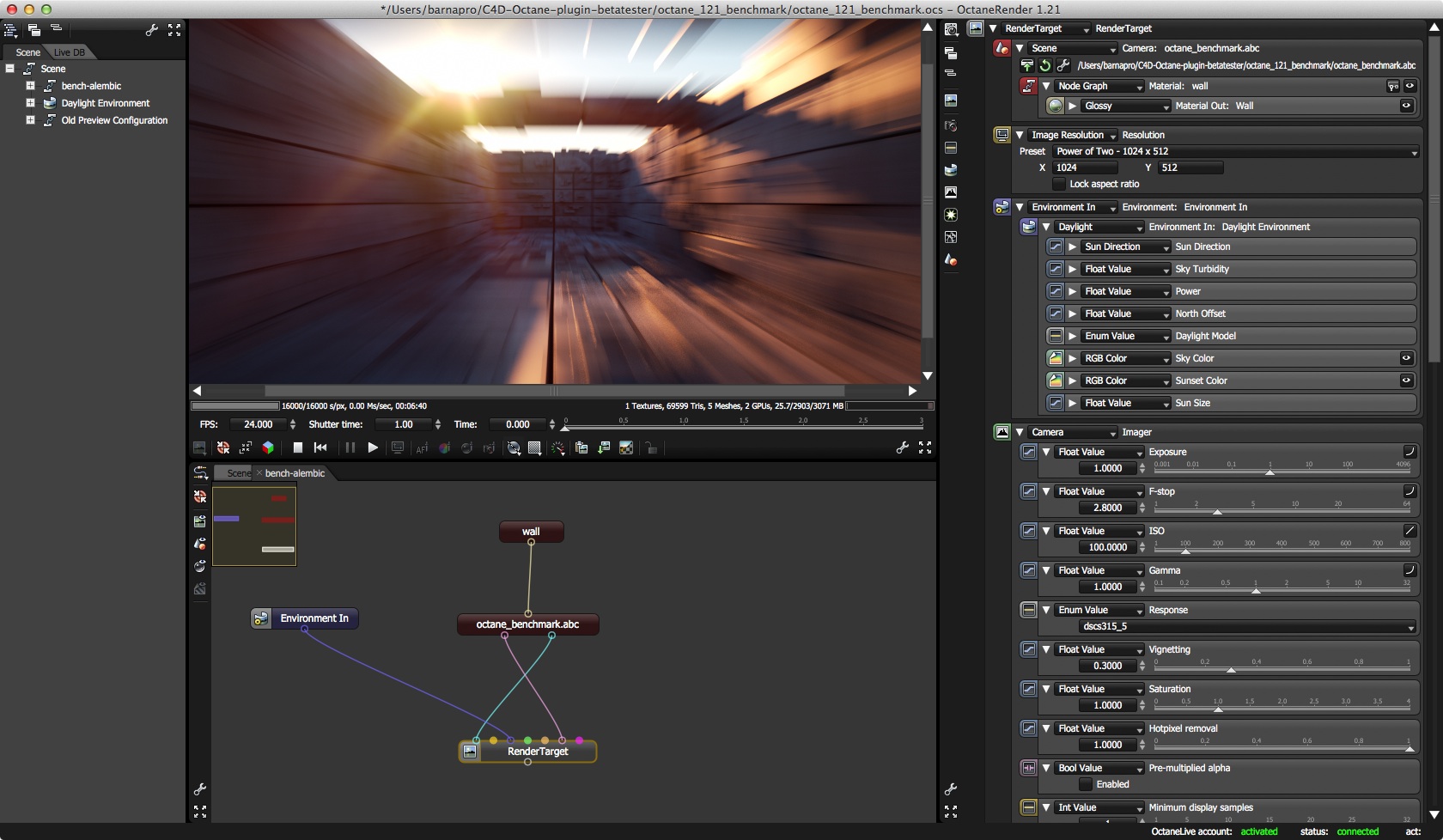The image size is (1443, 840).
Task: Stop the render with the stop button
Action: 297,447
